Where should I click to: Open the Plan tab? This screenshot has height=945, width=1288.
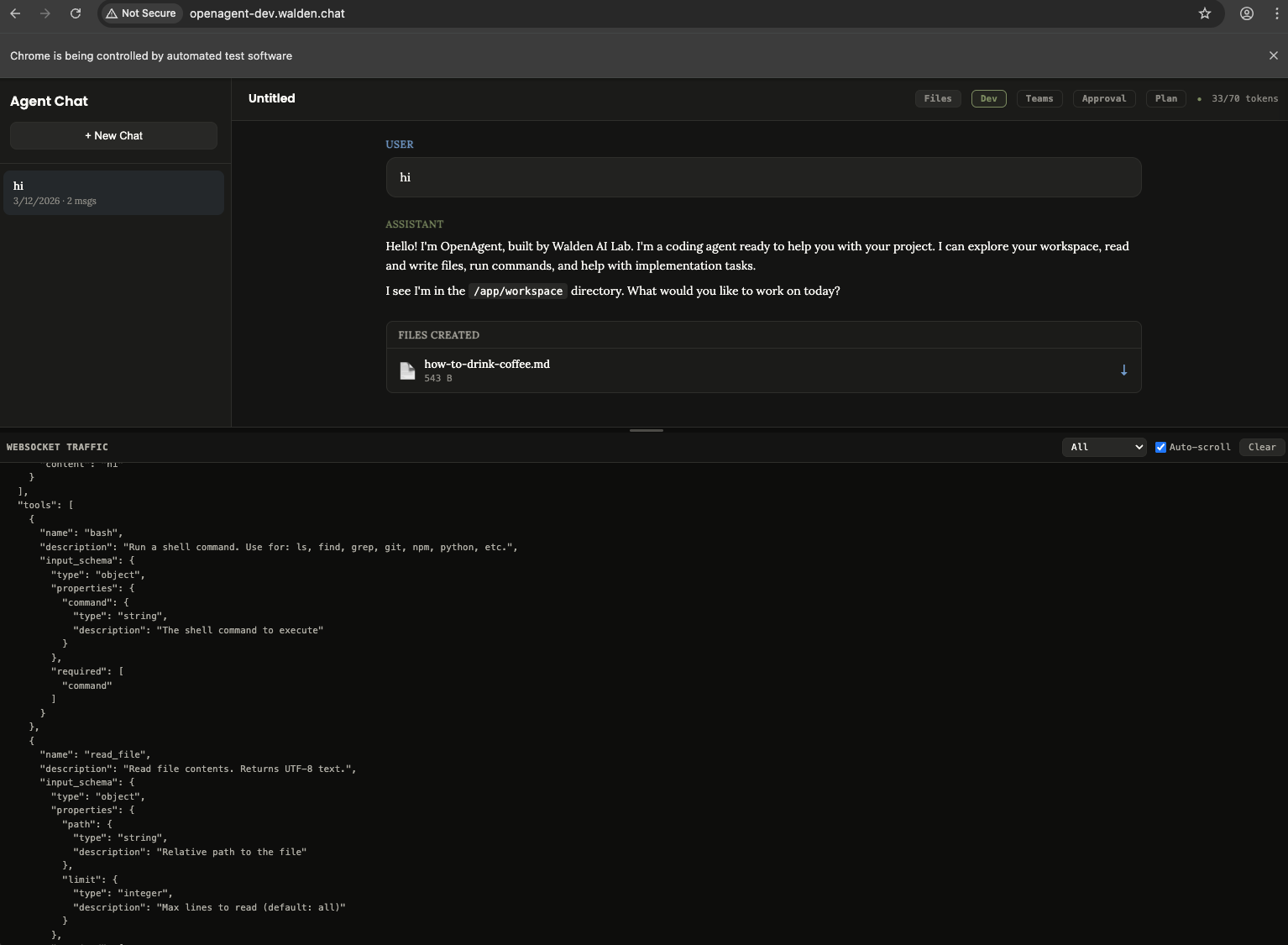click(x=1165, y=98)
